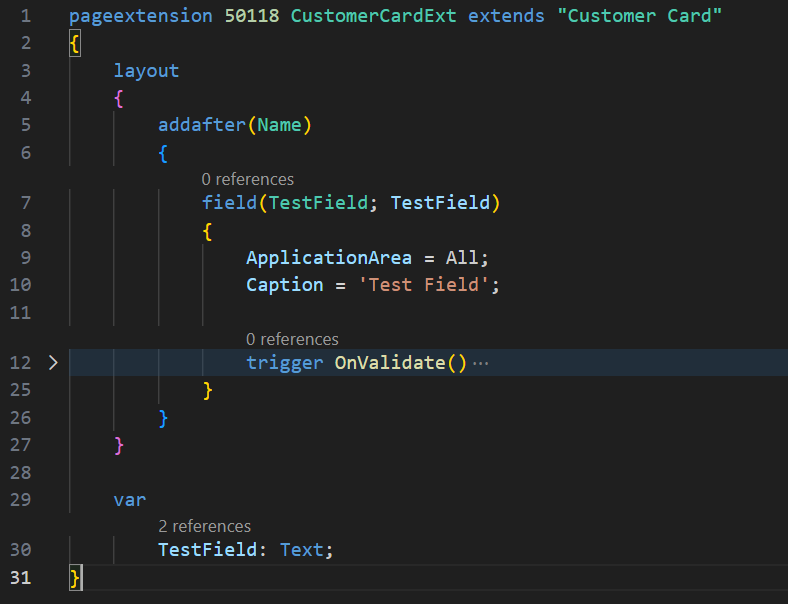Click line number 12 in gutter
This screenshot has height=604, width=788.
pyautogui.click(x=20, y=363)
